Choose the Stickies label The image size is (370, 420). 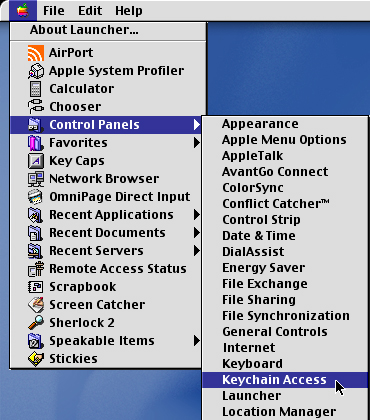tap(73, 359)
